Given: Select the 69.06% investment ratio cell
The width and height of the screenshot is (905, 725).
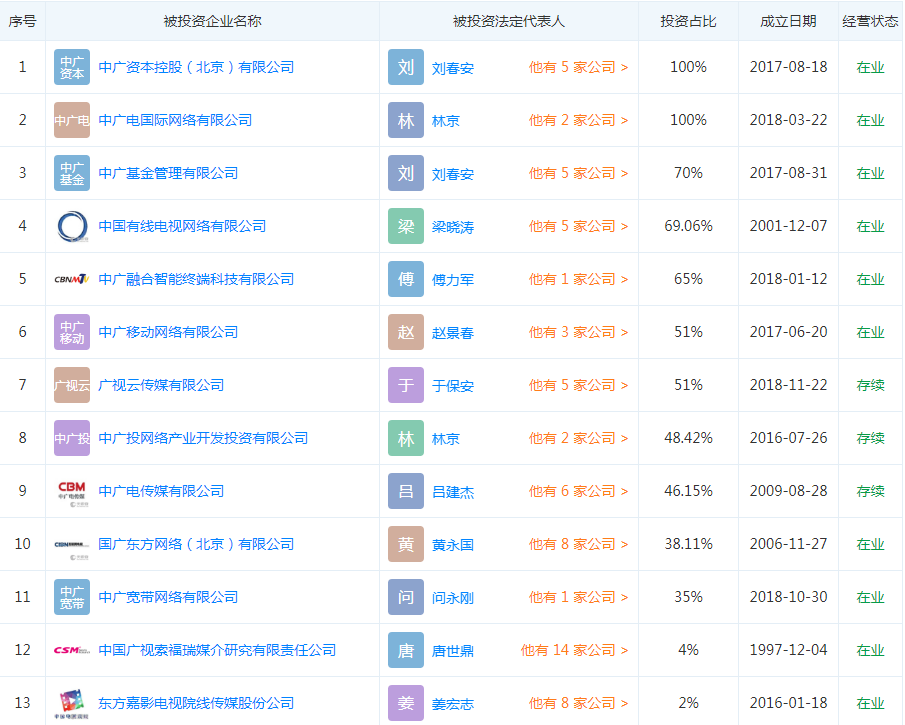Looking at the screenshot, I should (688, 226).
